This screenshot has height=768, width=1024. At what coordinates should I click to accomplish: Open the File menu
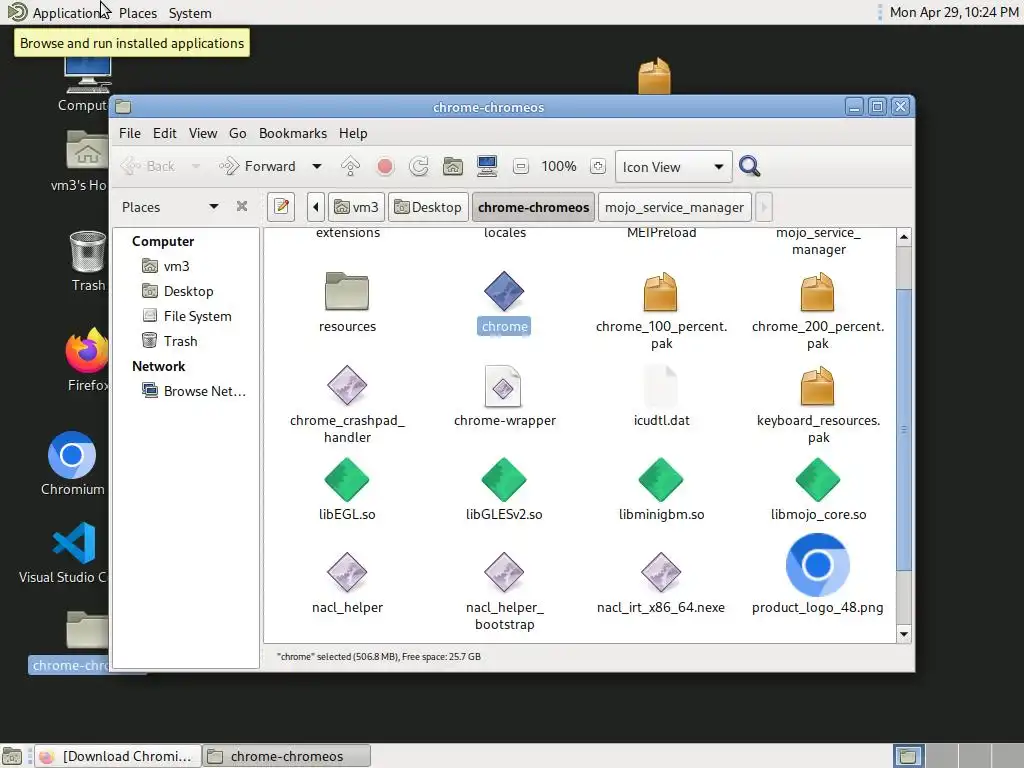[x=129, y=133]
